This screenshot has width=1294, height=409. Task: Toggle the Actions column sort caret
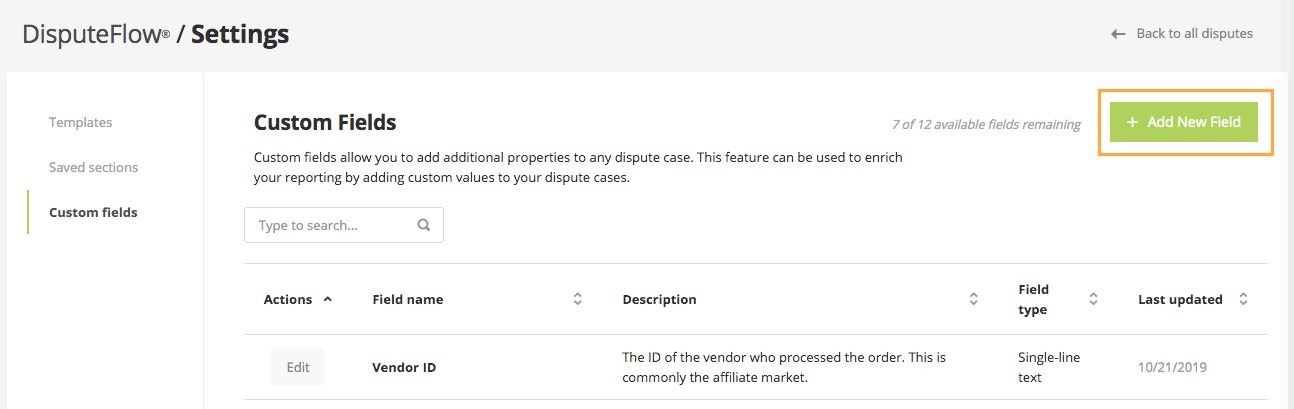point(328,299)
